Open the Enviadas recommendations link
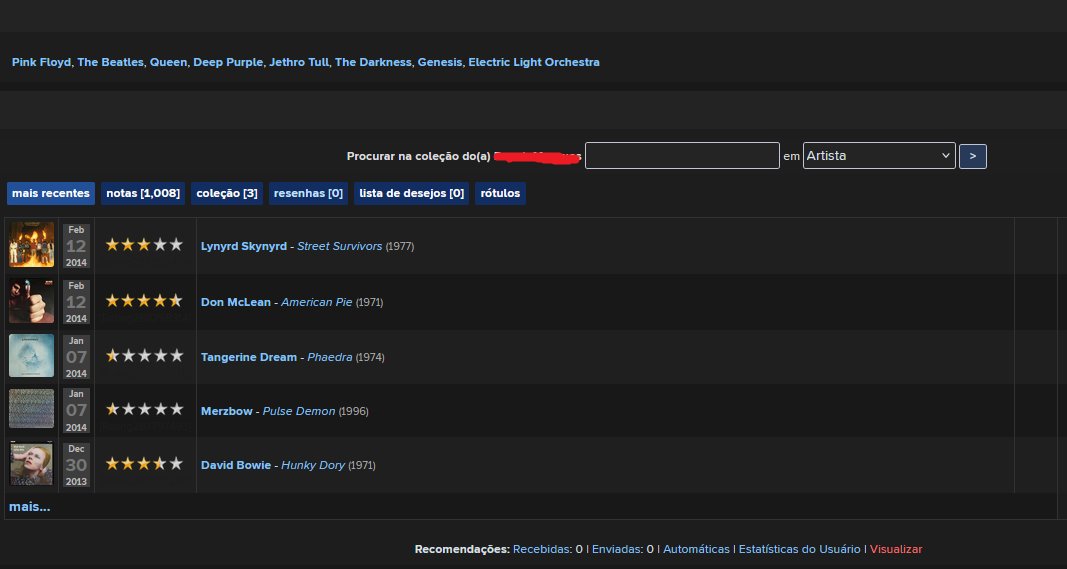The height and width of the screenshot is (569, 1067). coord(618,549)
